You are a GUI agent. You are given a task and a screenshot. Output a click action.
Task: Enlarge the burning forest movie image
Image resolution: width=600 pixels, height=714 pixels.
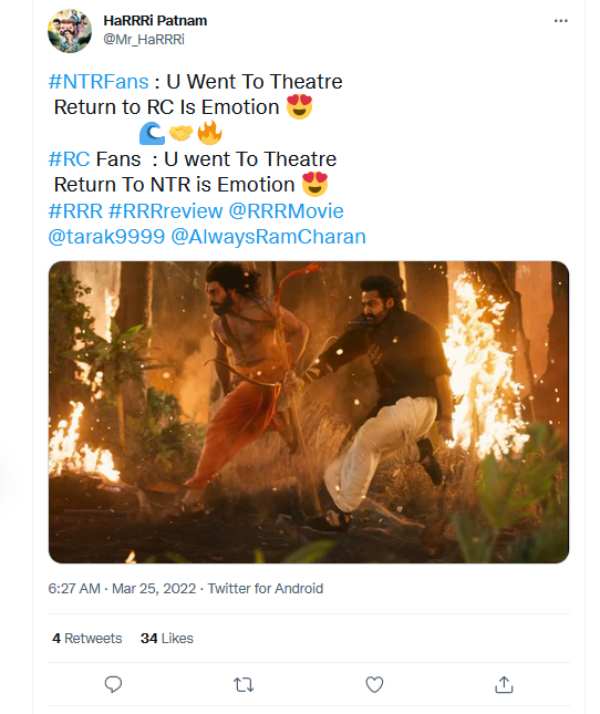308,412
